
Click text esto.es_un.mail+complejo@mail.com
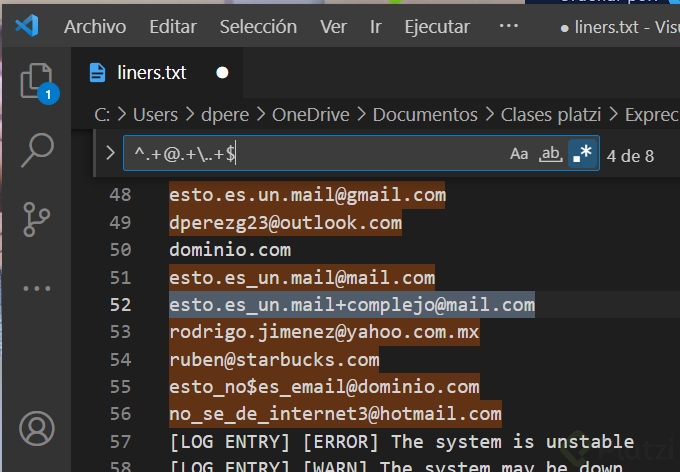(x=352, y=305)
